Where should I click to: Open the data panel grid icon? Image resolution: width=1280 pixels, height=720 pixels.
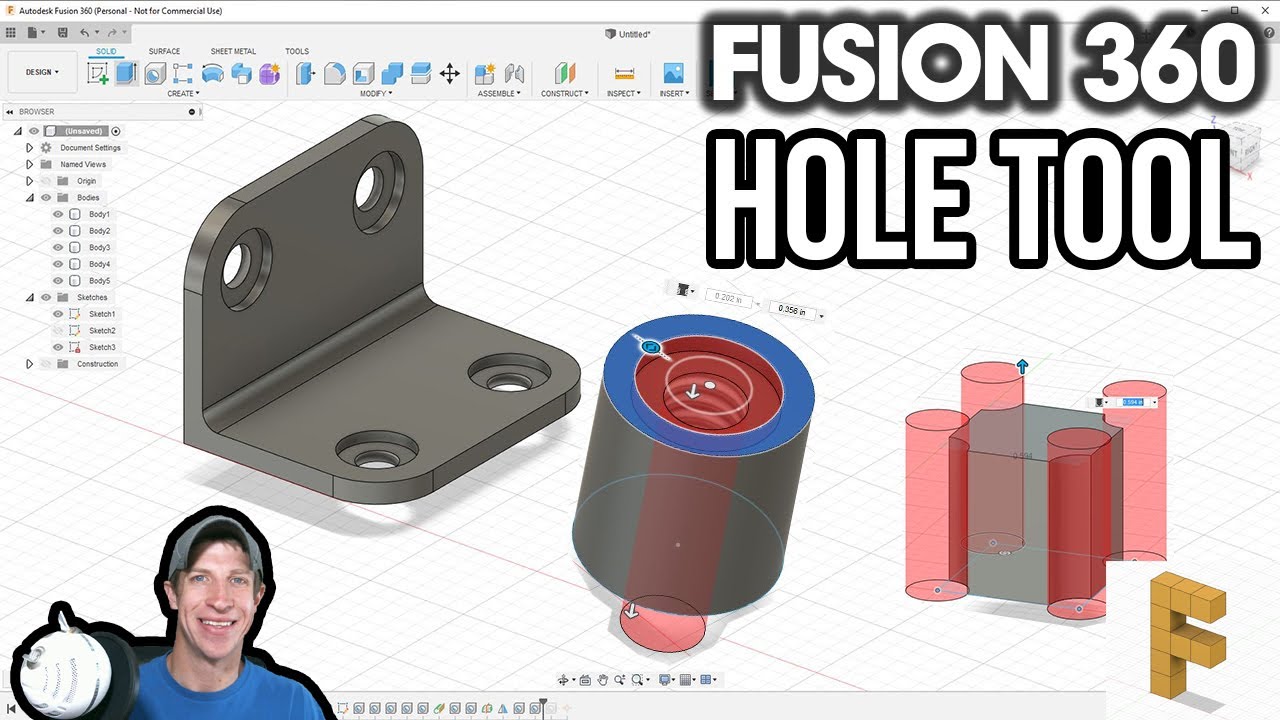(11, 32)
